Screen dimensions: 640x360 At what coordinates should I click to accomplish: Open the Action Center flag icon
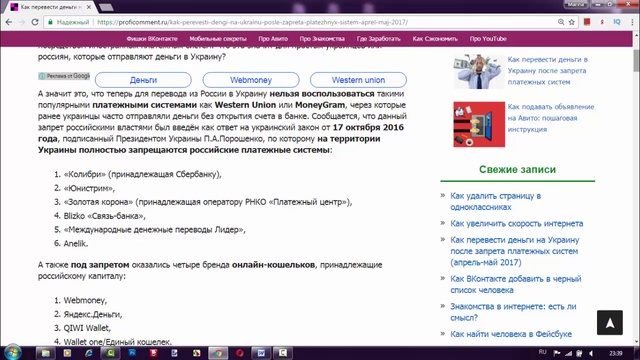click(x=556, y=353)
